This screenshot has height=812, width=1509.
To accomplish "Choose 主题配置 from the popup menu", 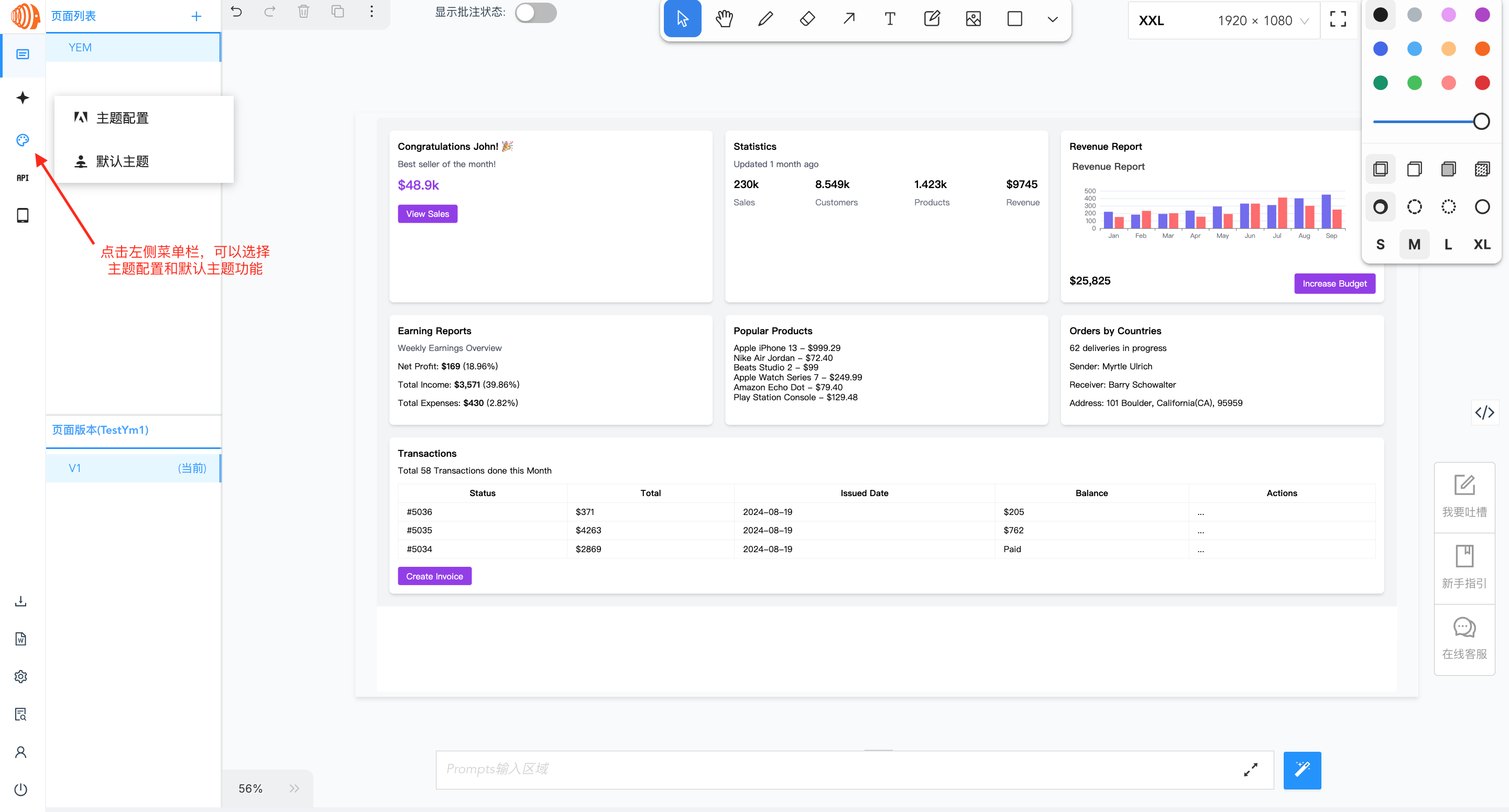I will coord(123,118).
